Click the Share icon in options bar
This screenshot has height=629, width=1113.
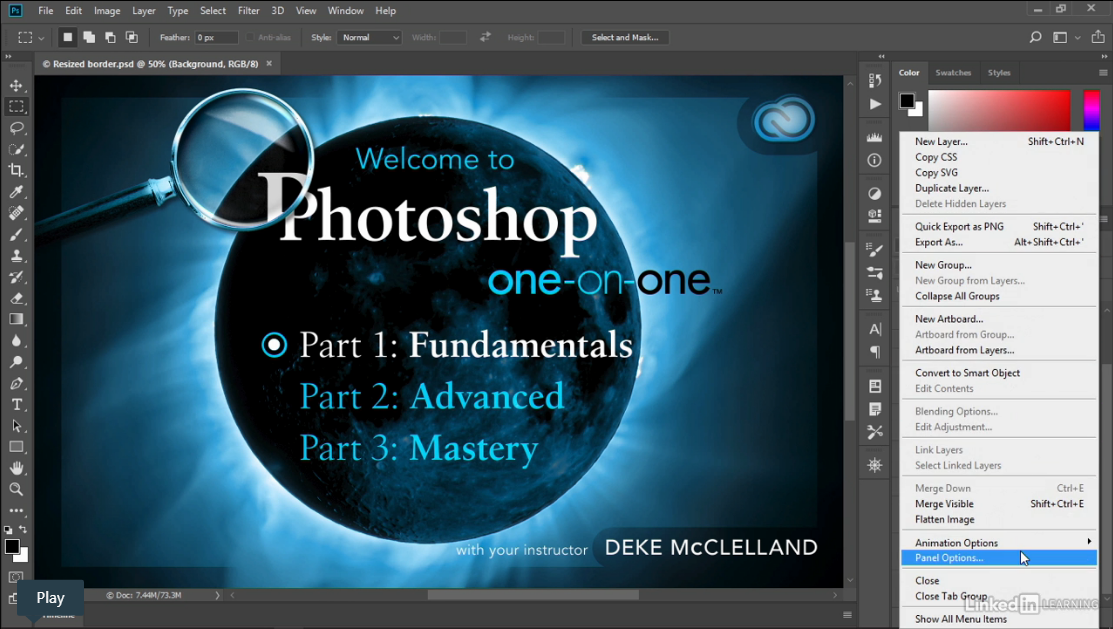tap(1097, 37)
